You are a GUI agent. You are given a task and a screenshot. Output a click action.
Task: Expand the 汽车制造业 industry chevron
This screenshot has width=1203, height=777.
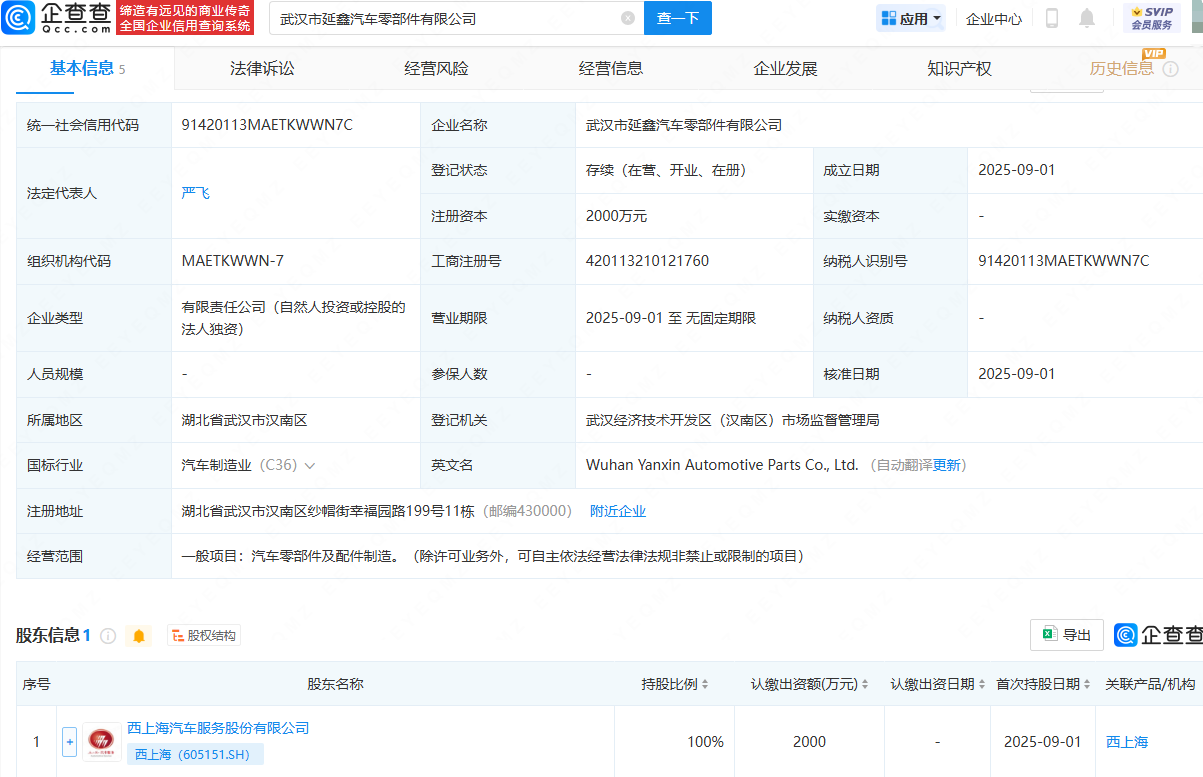[x=310, y=466]
